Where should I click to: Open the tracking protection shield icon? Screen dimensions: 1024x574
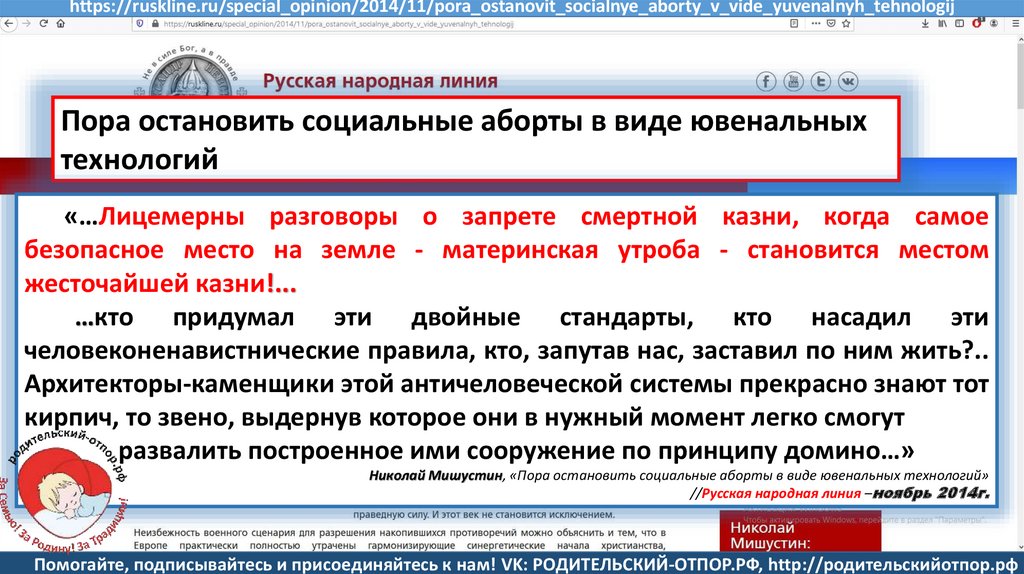(140, 24)
